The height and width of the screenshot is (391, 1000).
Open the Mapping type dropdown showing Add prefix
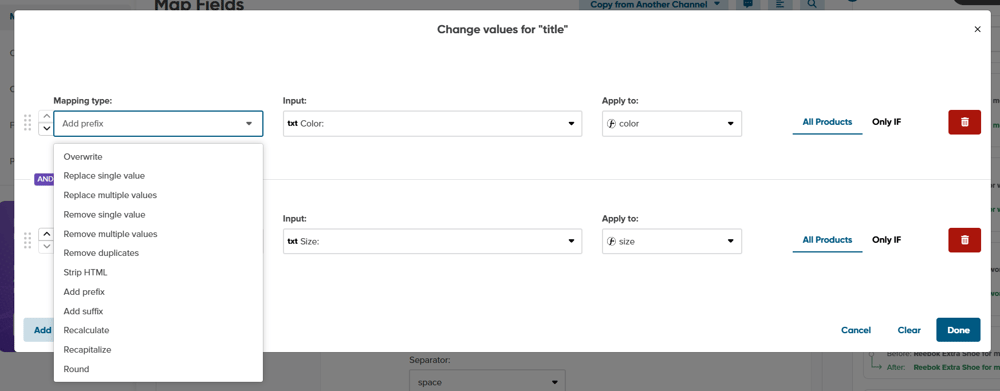(x=158, y=124)
